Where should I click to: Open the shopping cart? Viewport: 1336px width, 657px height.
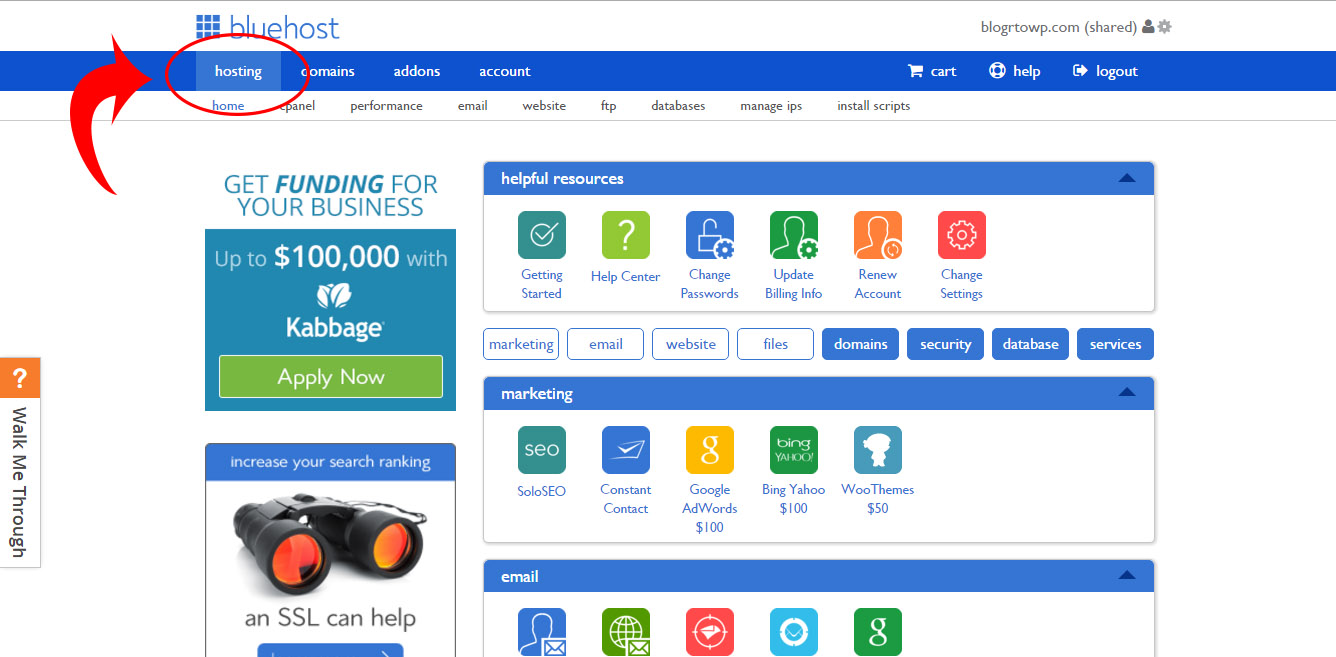[931, 71]
